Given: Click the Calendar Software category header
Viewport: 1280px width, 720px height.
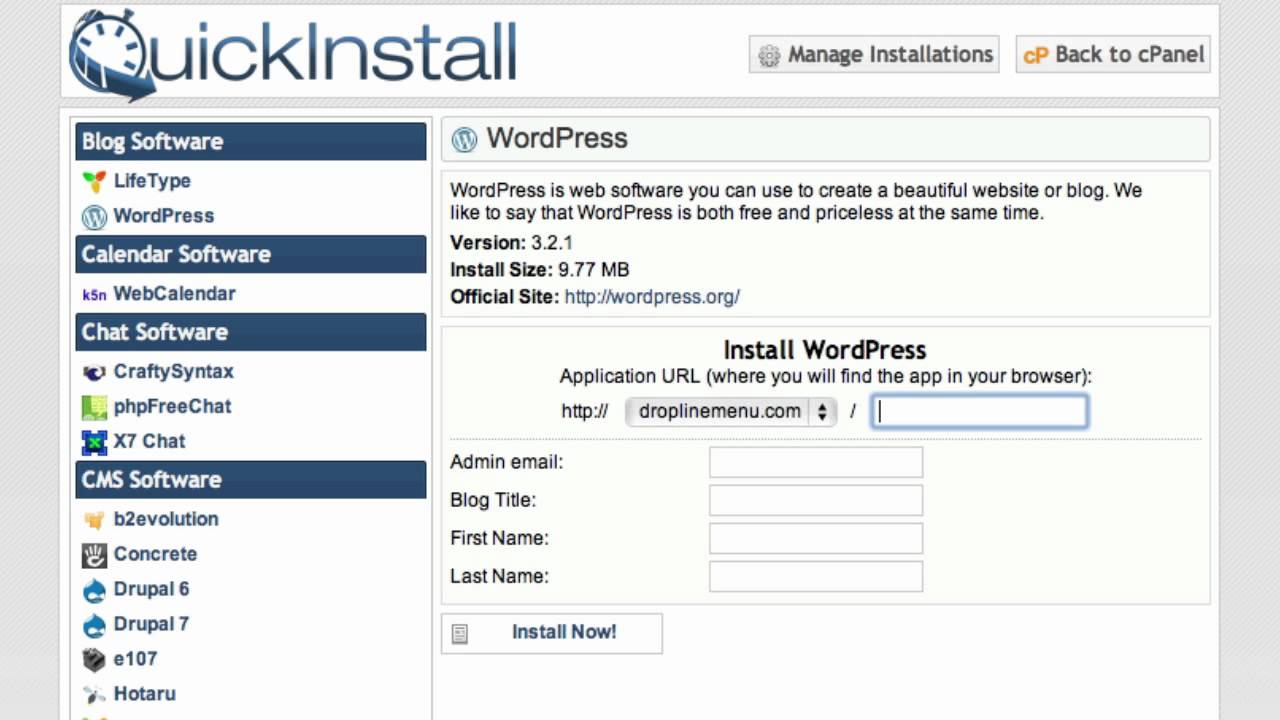Looking at the screenshot, I should point(251,254).
